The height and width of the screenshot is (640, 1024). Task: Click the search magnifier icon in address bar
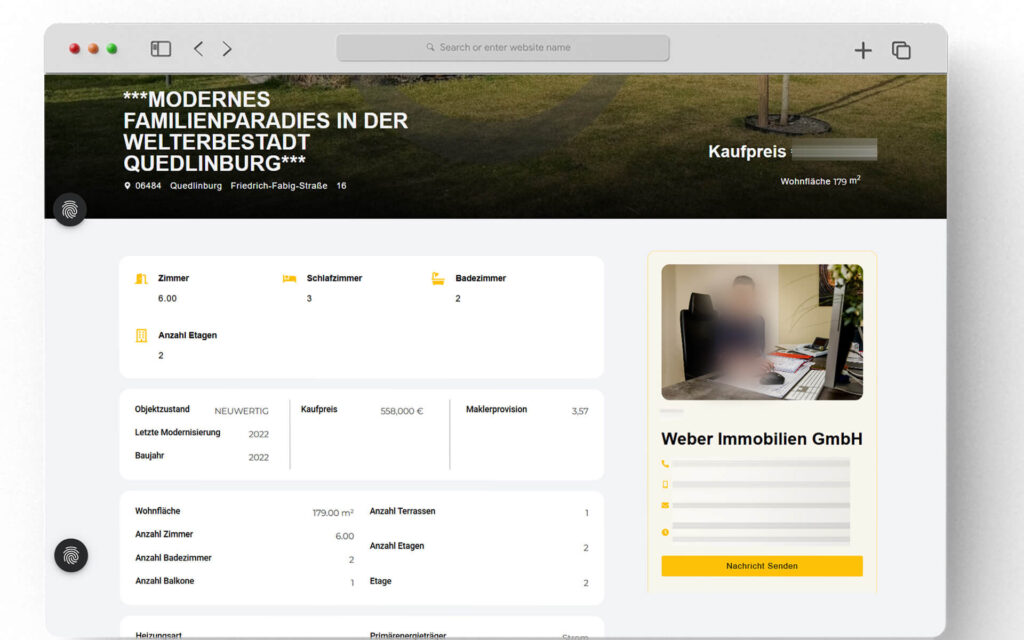click(430, 47)
